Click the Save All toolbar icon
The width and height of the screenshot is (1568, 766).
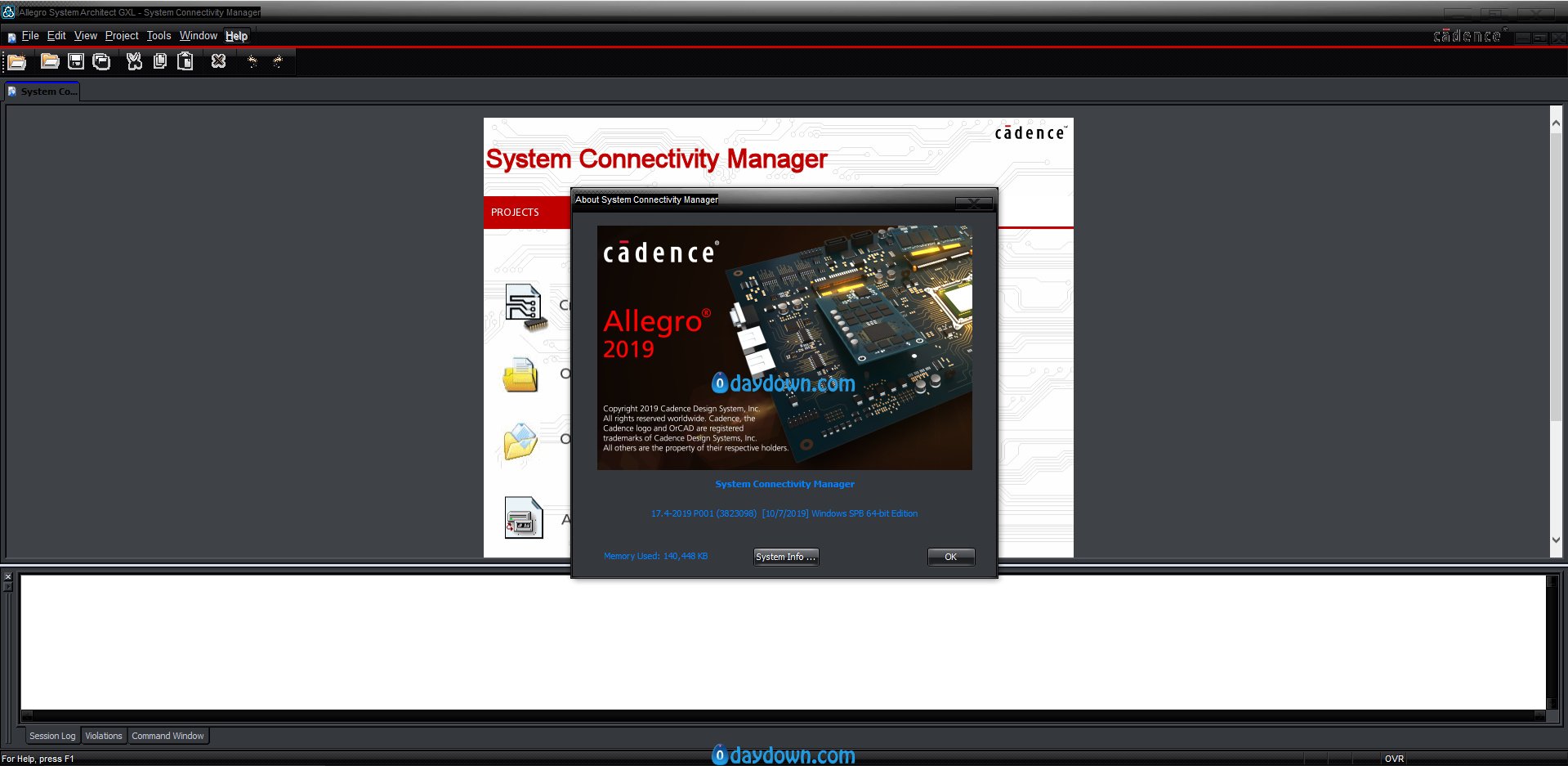pos(101,61)
